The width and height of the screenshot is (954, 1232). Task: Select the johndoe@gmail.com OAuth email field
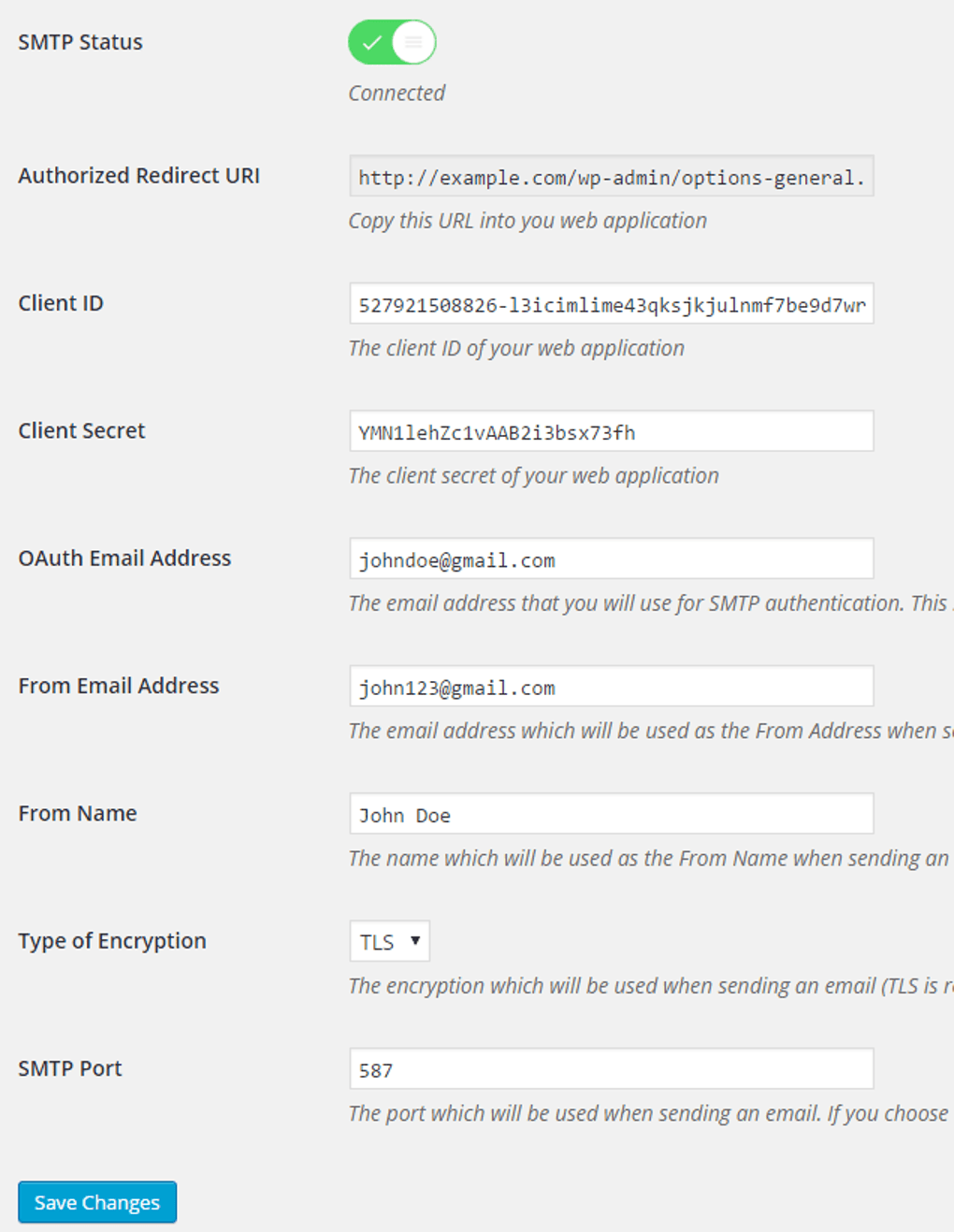[611, 559]
